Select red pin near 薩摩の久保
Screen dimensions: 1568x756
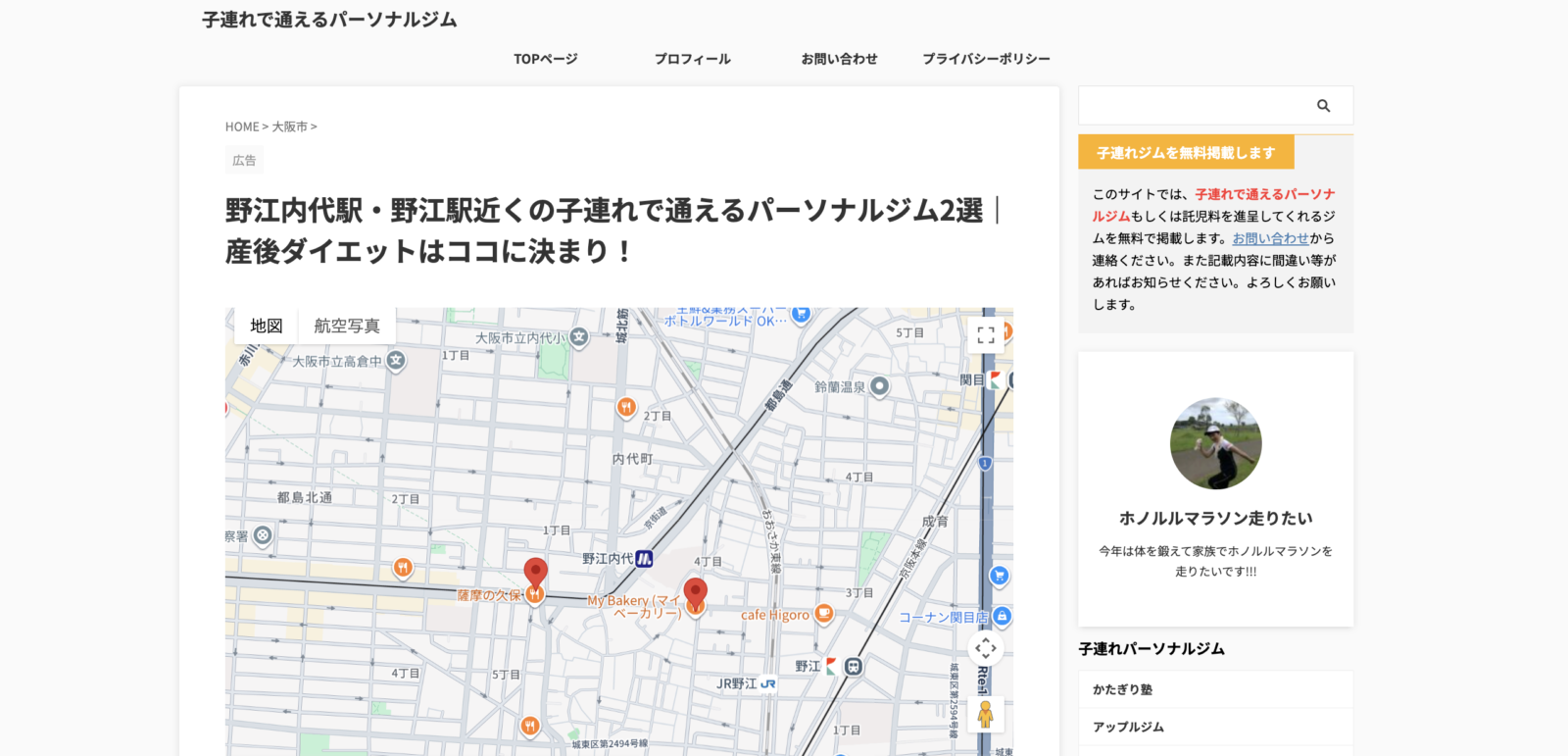(x=535, y=573)
